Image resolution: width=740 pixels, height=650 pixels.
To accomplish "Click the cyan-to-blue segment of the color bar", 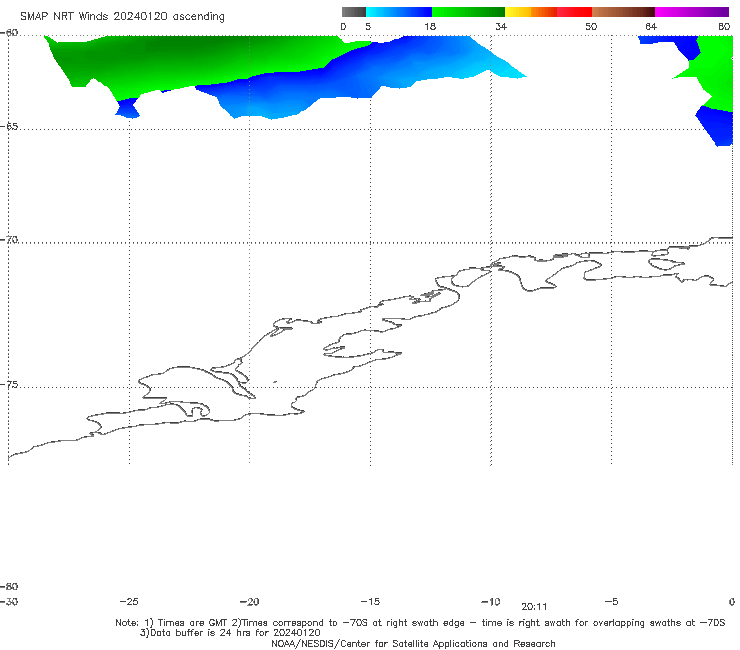I will (399, 12).
